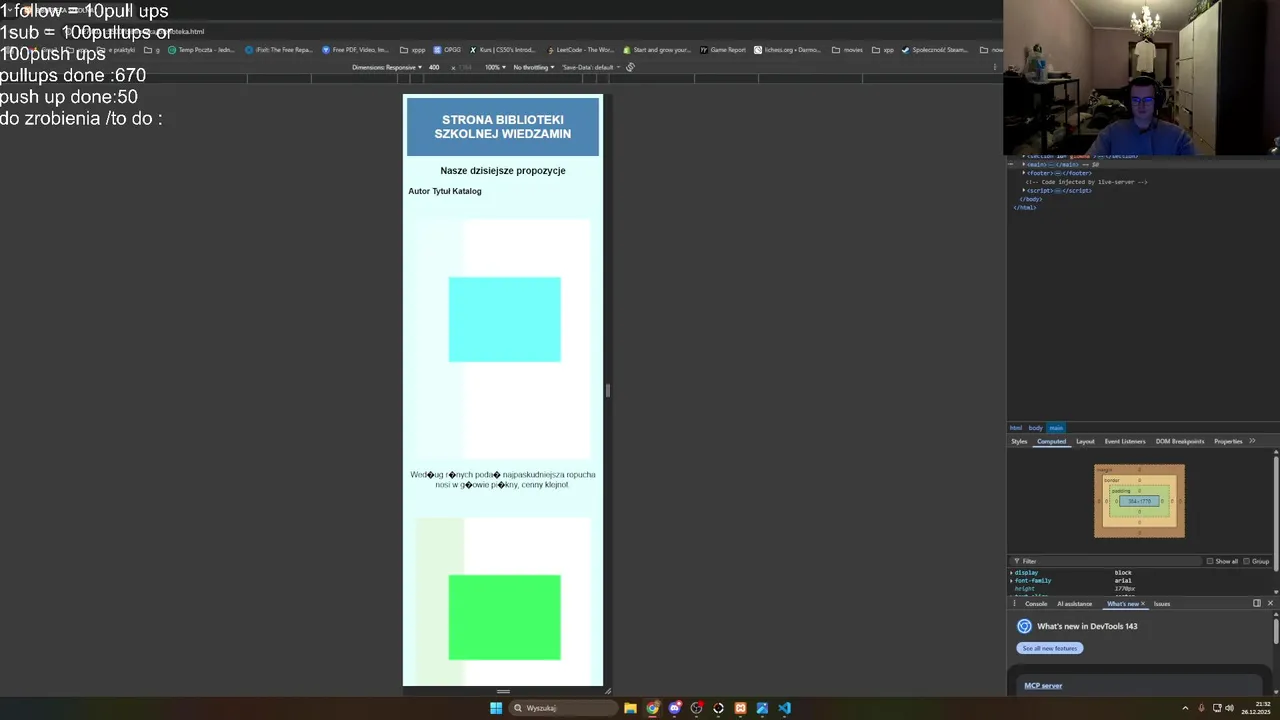This screenshot has height=720, width=1280.
Task: Switch to the Layout tab
Action: (x=1085, y=441)
